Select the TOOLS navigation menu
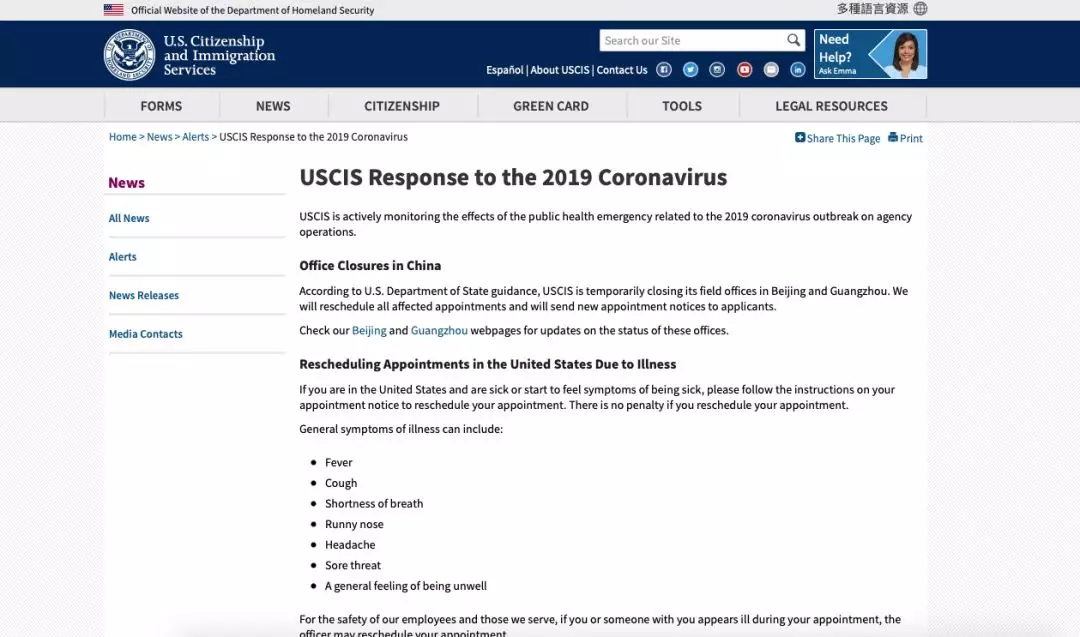The width and height of the screenshot is (1080, 637). tap(682, 106)
